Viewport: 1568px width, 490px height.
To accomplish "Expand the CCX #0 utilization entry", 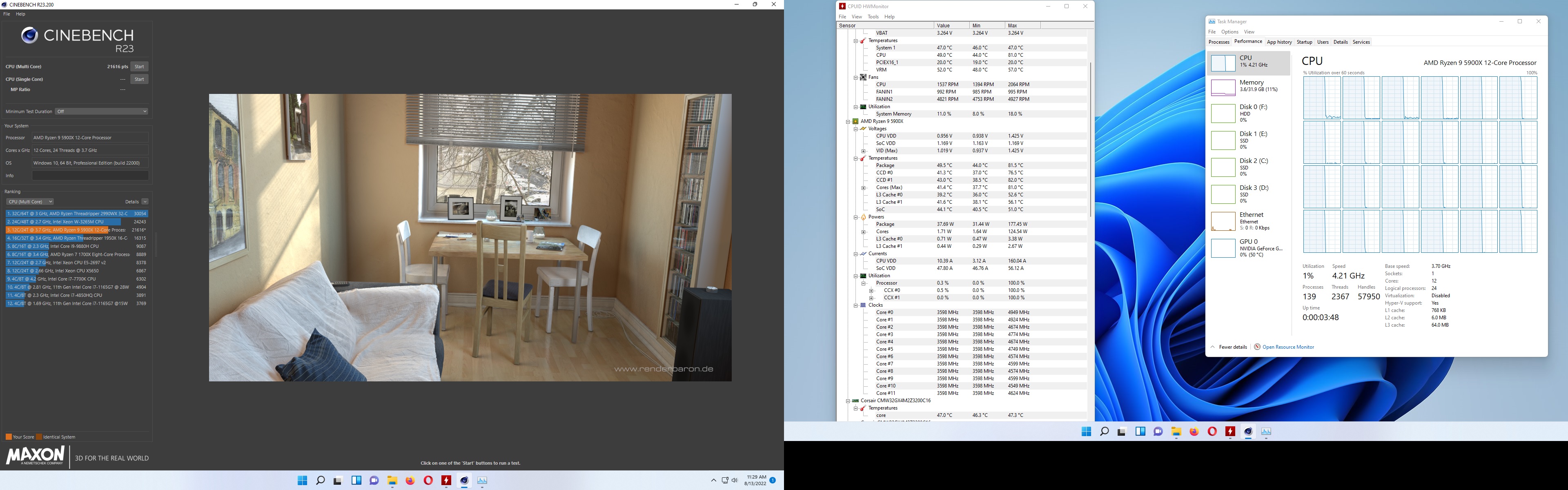I will 871,290.
